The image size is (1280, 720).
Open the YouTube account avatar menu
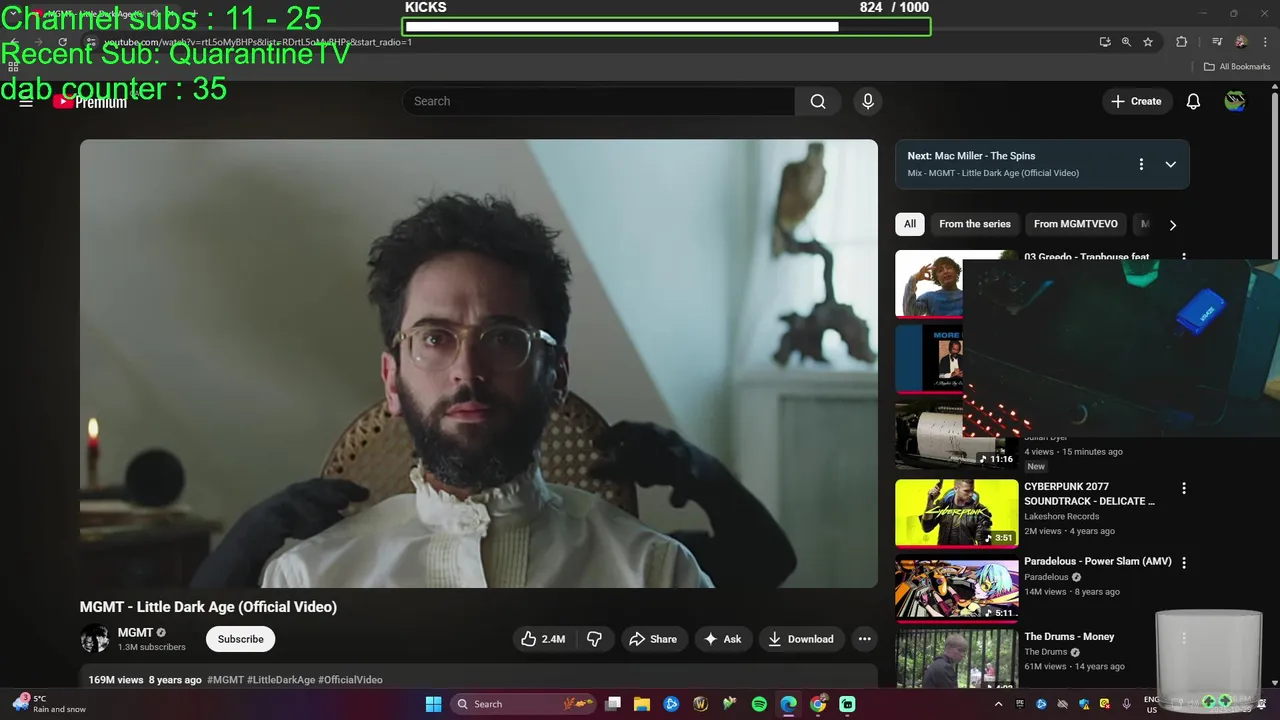1235,101
